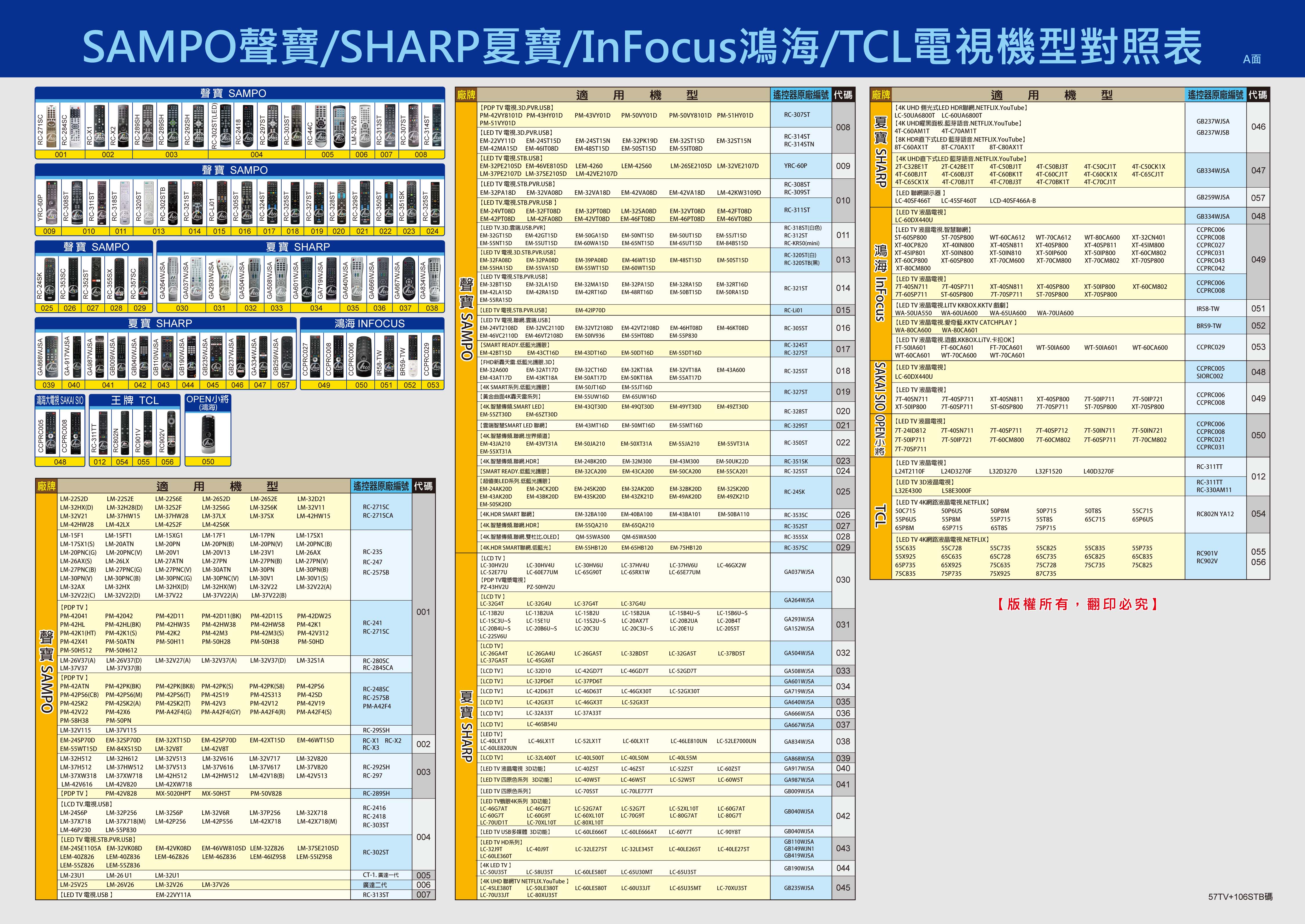Click the CCPRC029 remote picture
This screenshot has height=924, width=1305.
437,356
